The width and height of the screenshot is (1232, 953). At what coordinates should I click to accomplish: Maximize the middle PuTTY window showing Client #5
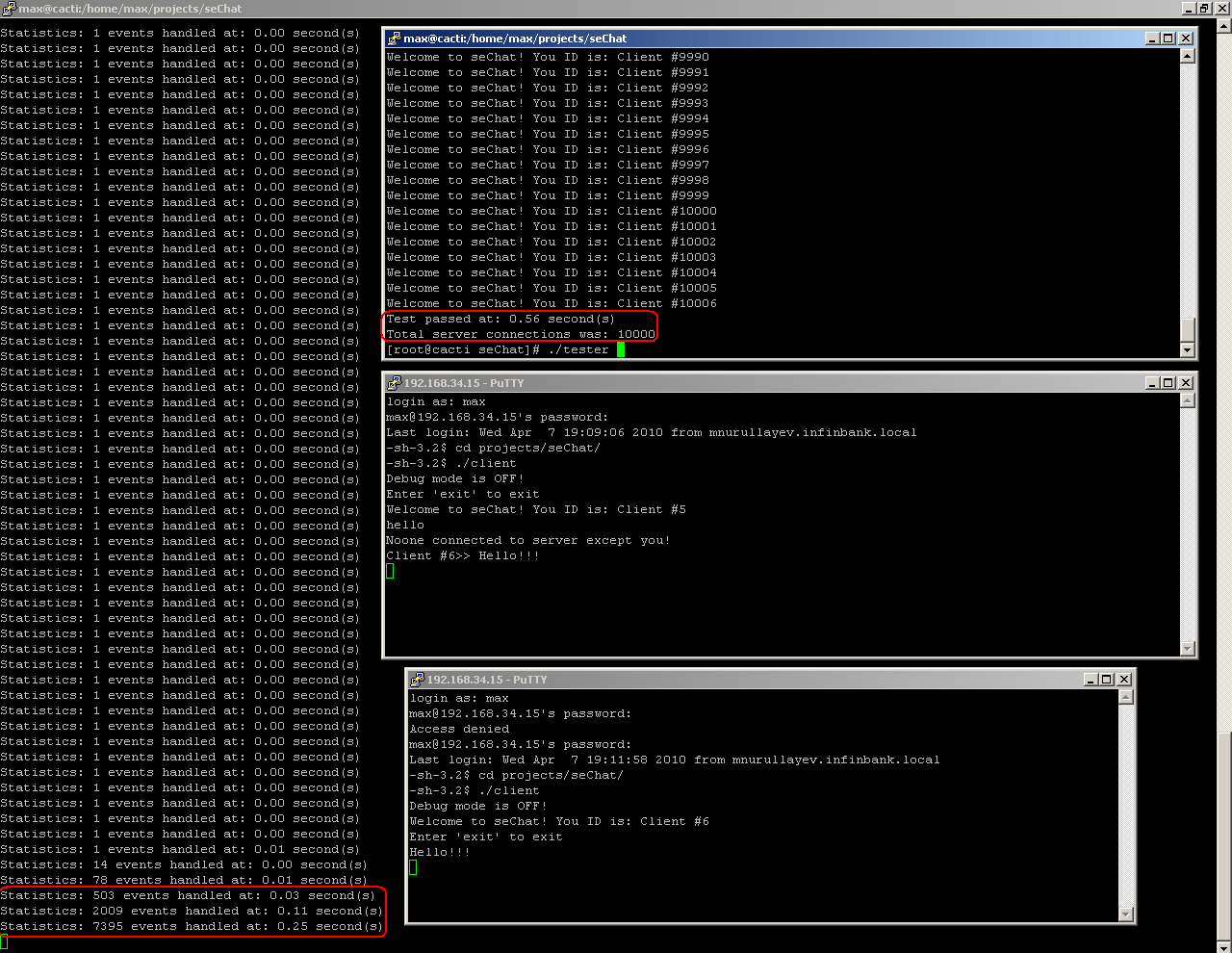click(x=1168, y=383)
